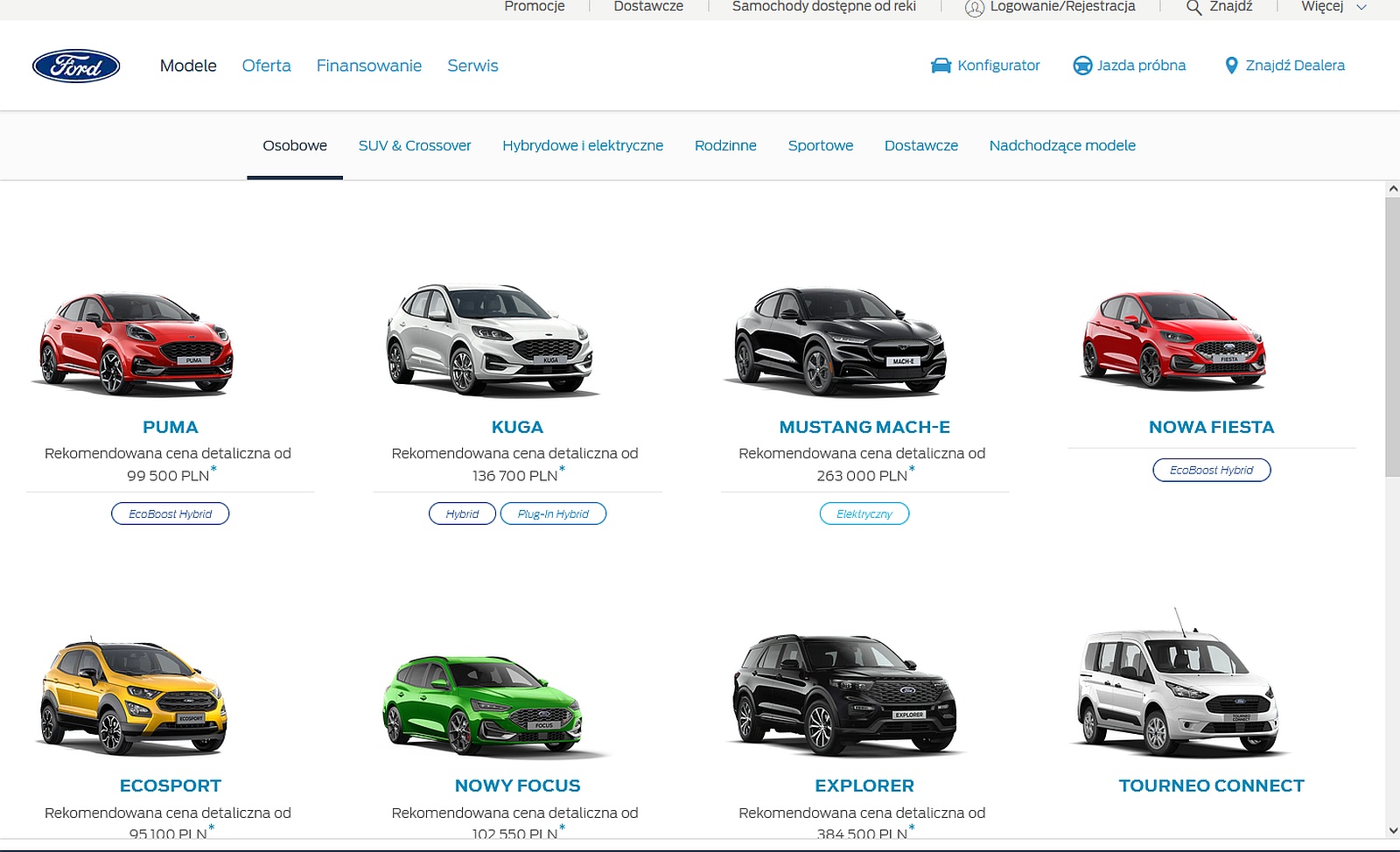Open the Promocje link
This screenshot has height=852, width=1400.
[535, 6]
